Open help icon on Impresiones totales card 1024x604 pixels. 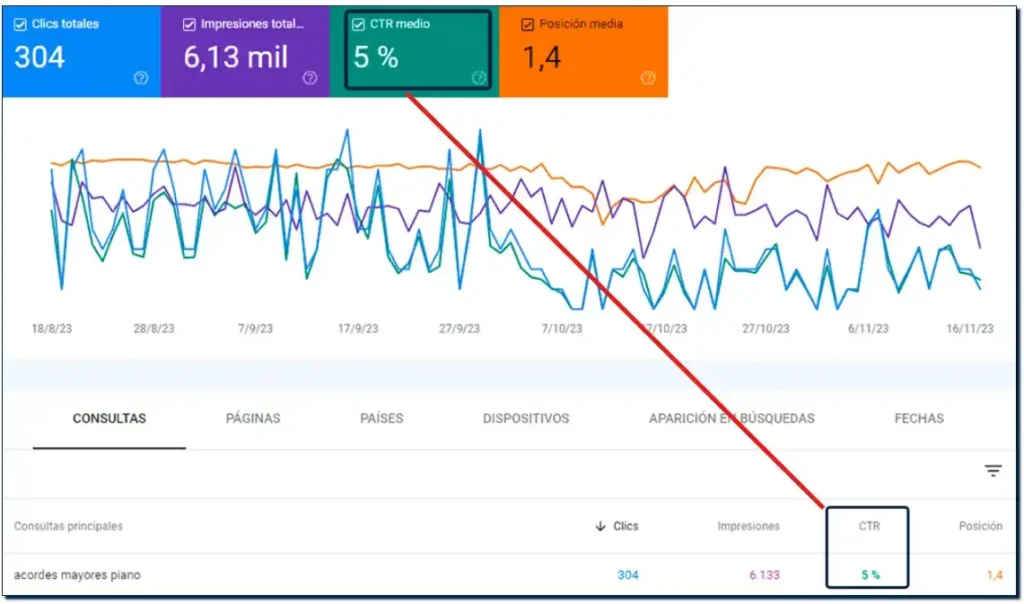[310, 78]
